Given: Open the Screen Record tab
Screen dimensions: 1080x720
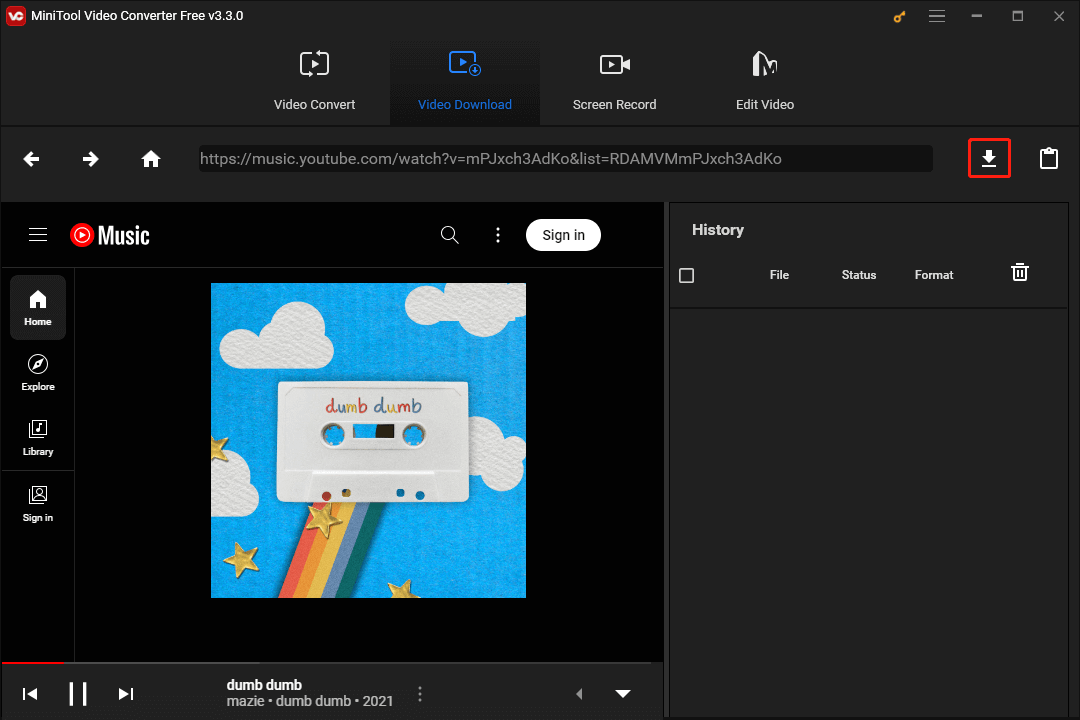Looking at the screenshot, I should click(614, 82).
